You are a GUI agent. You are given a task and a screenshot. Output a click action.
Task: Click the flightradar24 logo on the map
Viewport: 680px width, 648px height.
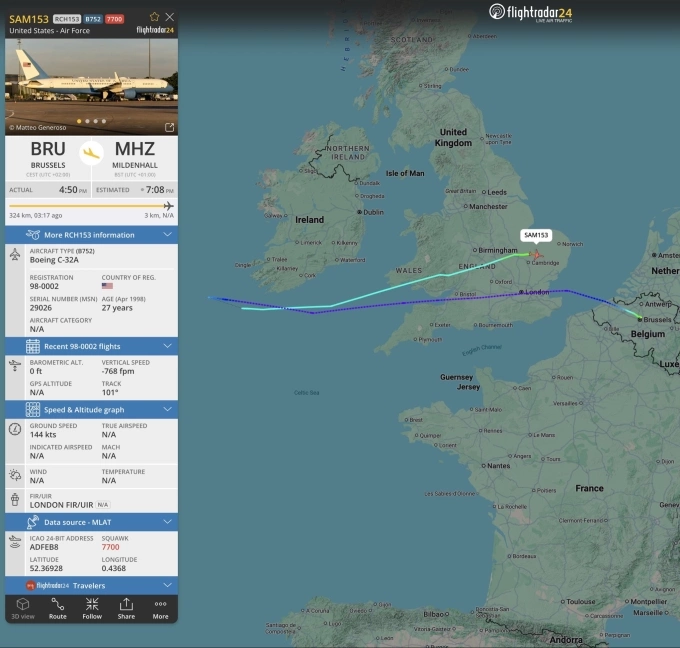click(530, 13)
